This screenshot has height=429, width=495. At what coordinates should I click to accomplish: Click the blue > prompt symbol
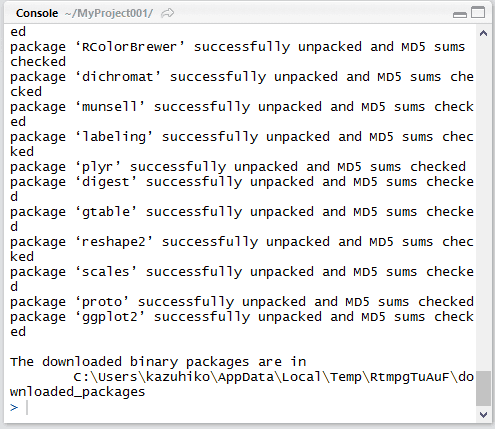coord(14,407)
